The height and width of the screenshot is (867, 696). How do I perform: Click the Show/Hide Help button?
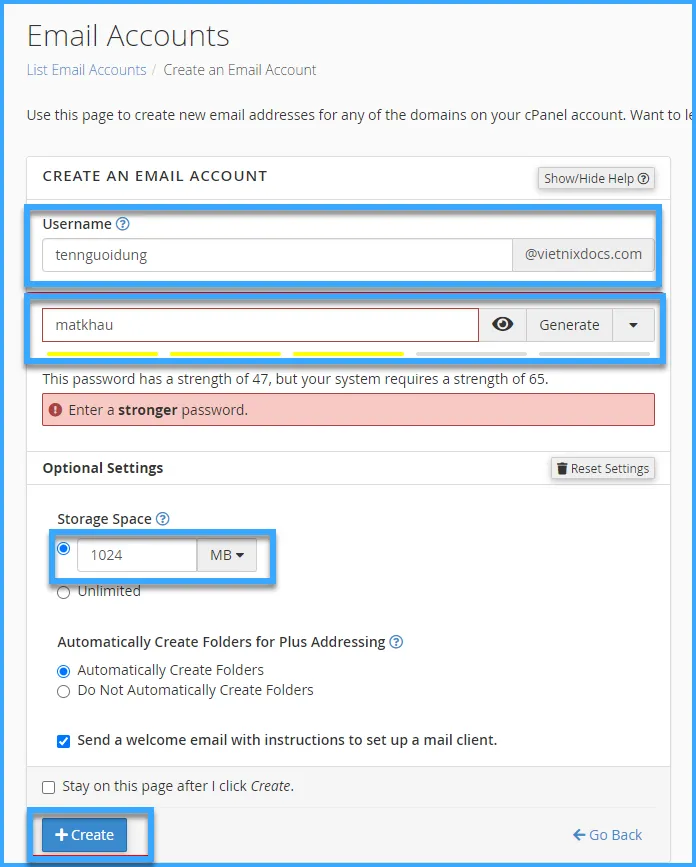(x=596, y=178)
